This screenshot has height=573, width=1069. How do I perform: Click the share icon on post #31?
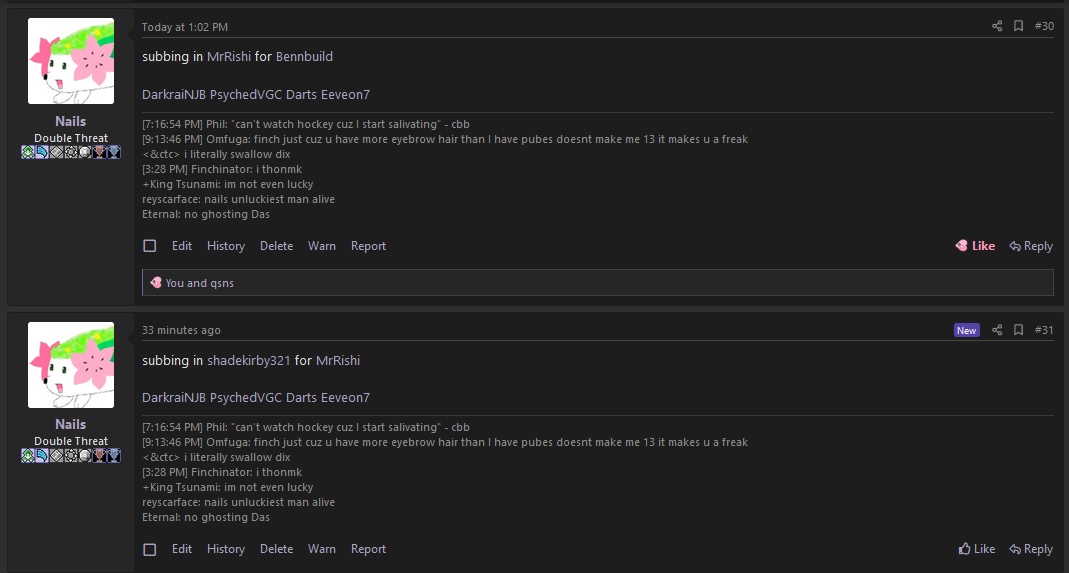[997, 330]
